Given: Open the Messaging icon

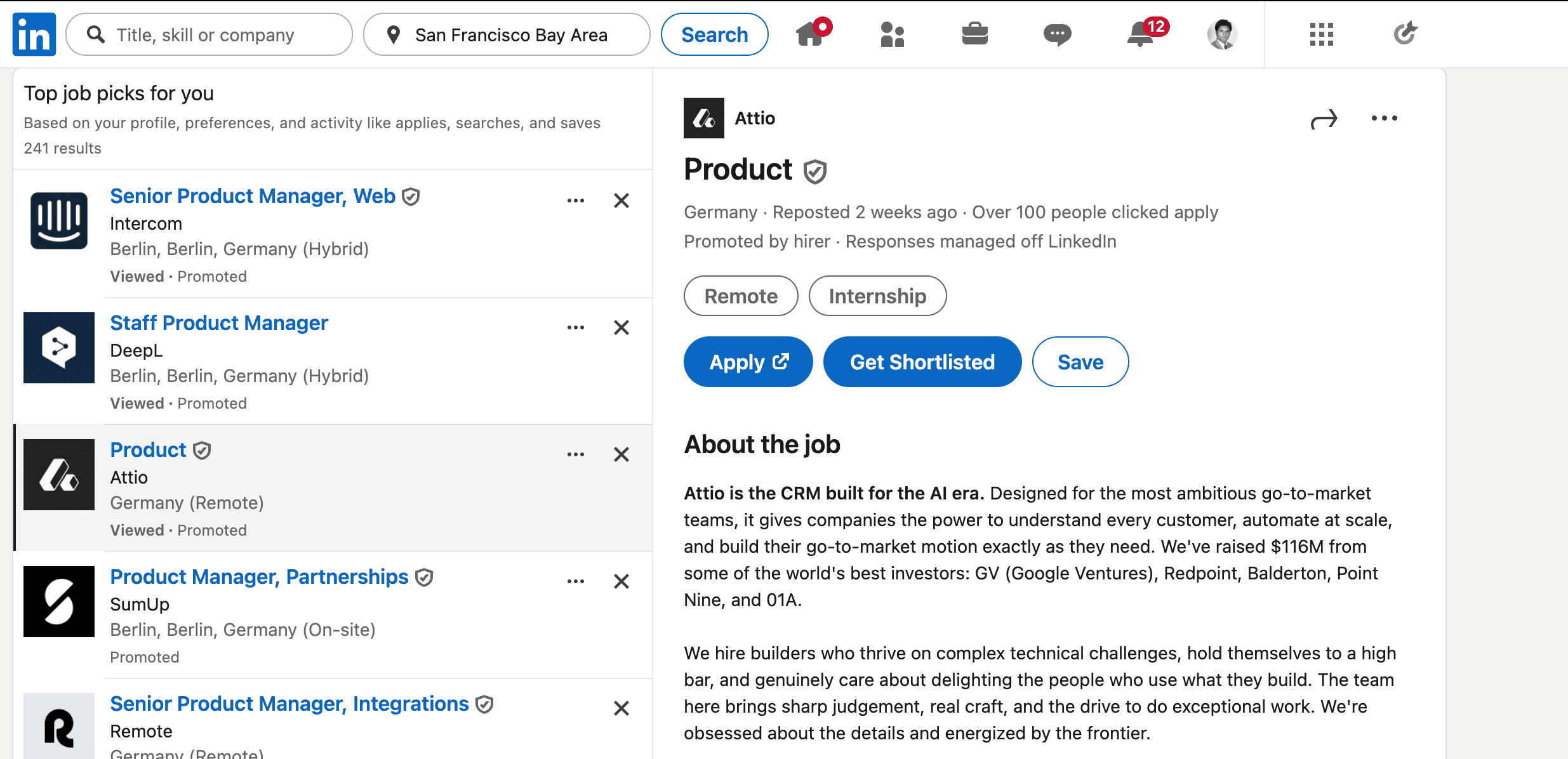Looking at the screenshot, I should pos(1058,34).
